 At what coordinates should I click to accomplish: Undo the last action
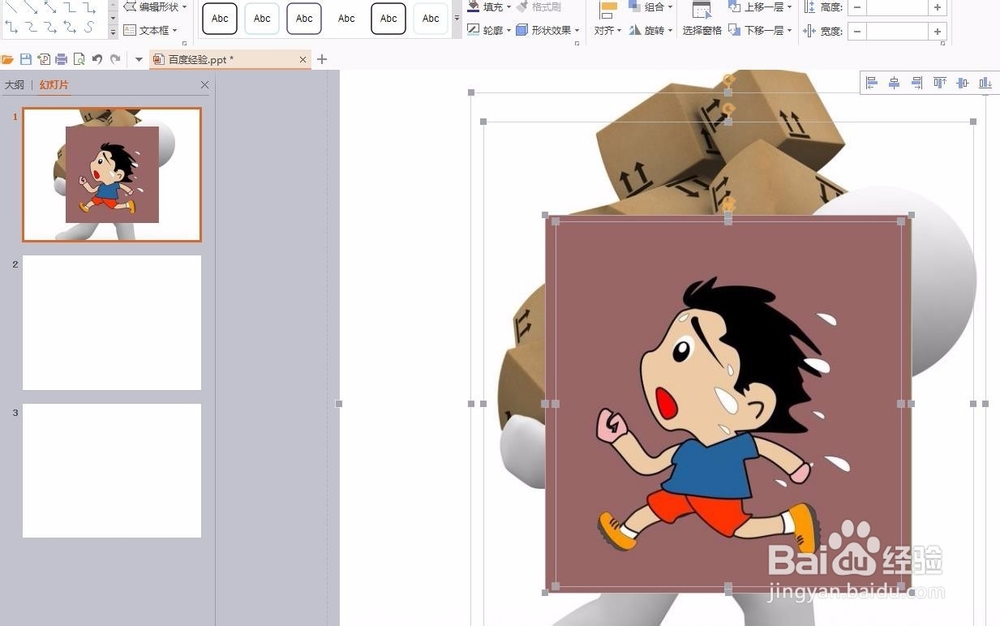(x=97, y=59)
